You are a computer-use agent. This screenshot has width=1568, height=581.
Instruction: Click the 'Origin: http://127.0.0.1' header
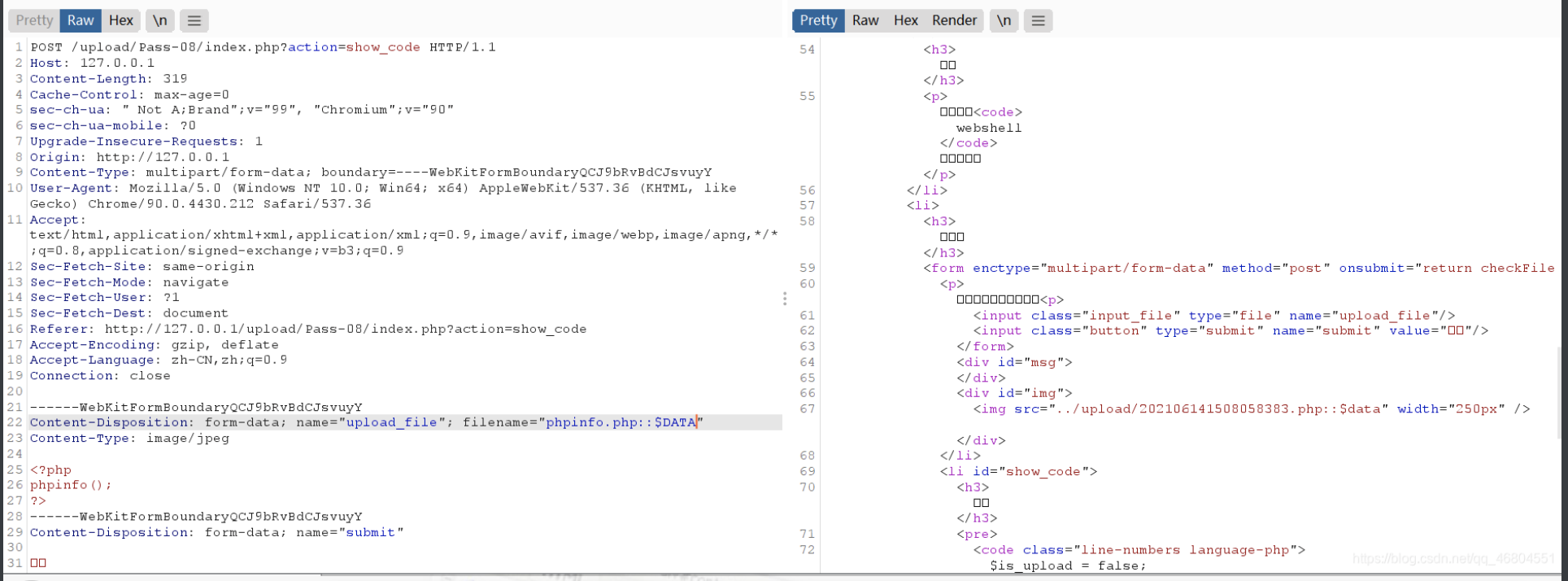(x=129, y=157)
